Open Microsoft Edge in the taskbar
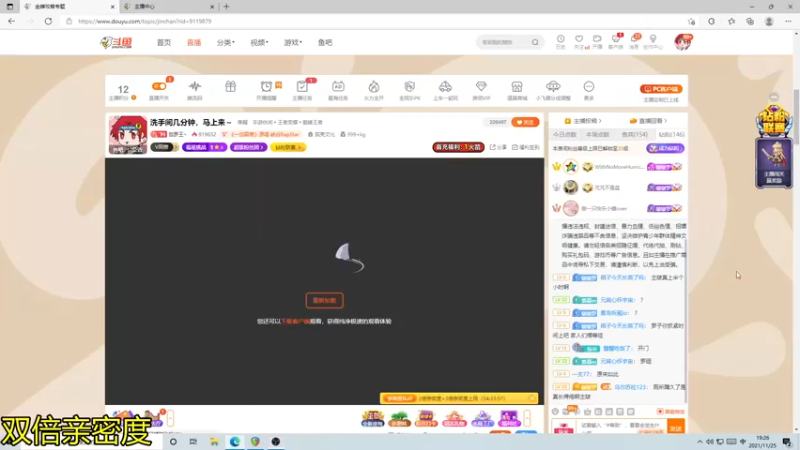The height and width of the screenshot is (450, 800). [235, 442]
